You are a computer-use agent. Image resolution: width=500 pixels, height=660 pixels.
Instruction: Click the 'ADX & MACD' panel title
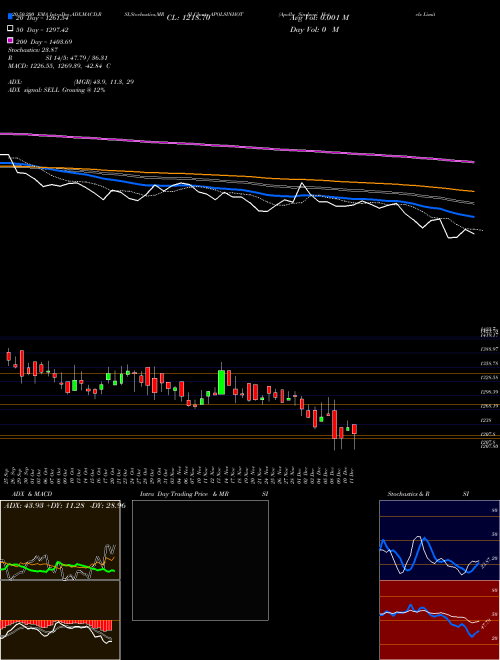click(x=32, y=494)
